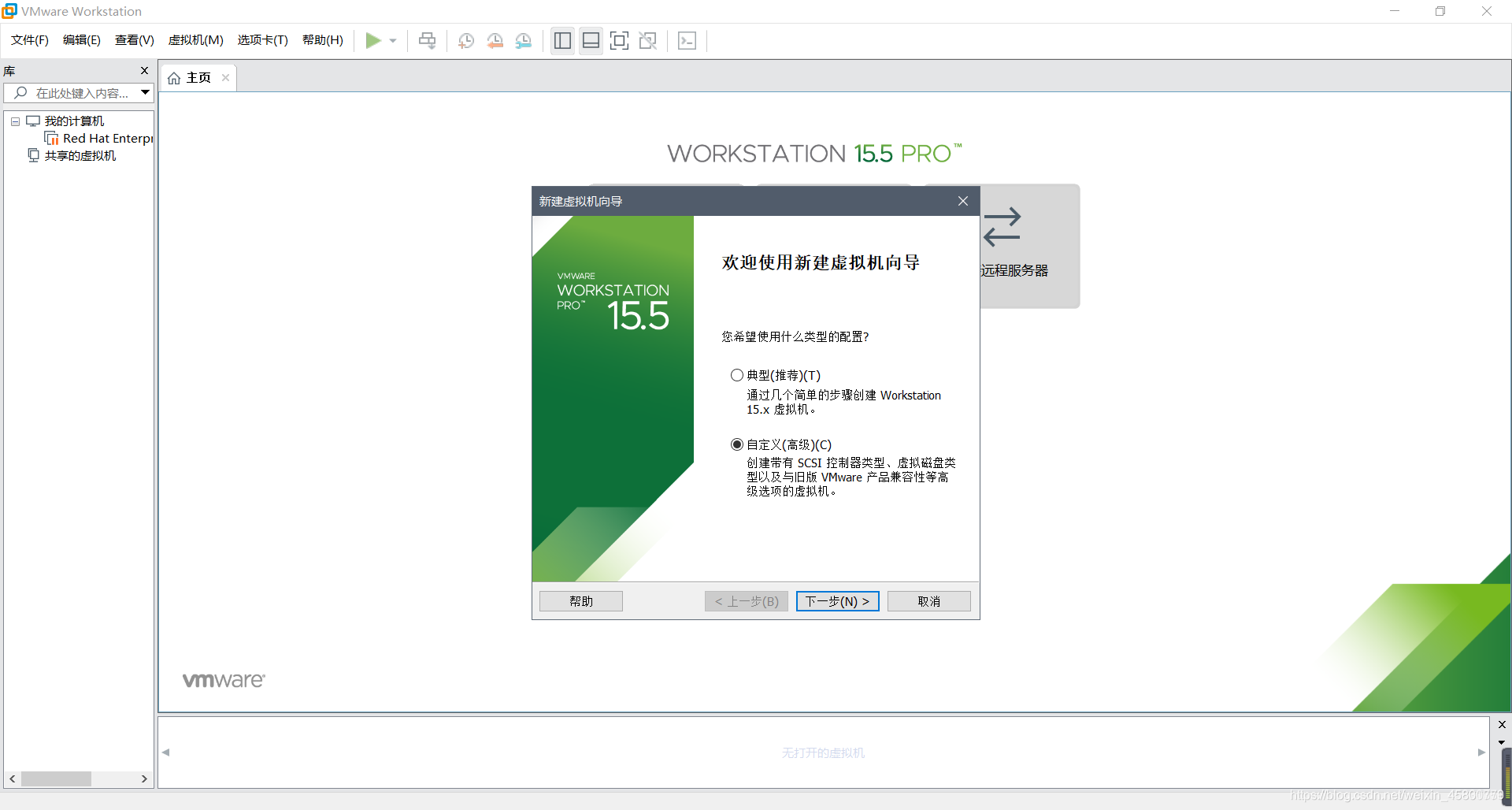
Task: Click the library horizontal scrollbar thumb
Action: point(56,778)
